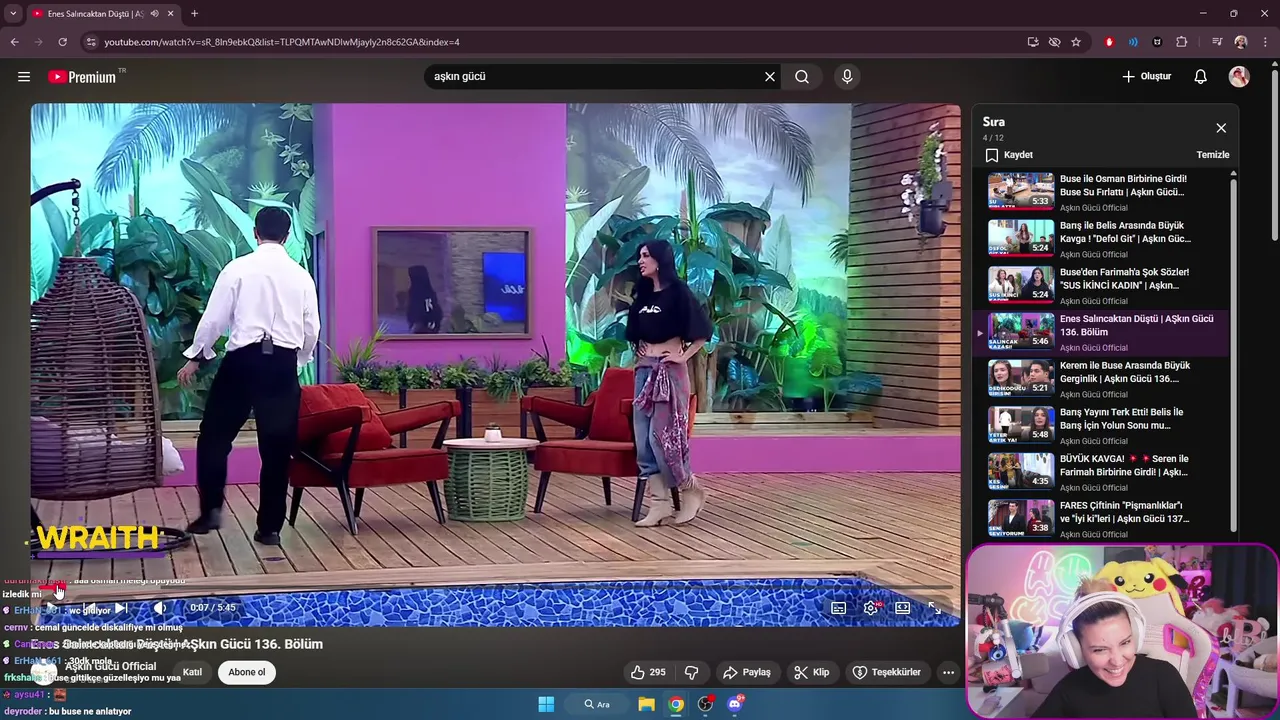
Task: Open the red hand ad-blocker extension
Action: [1109, 42]
